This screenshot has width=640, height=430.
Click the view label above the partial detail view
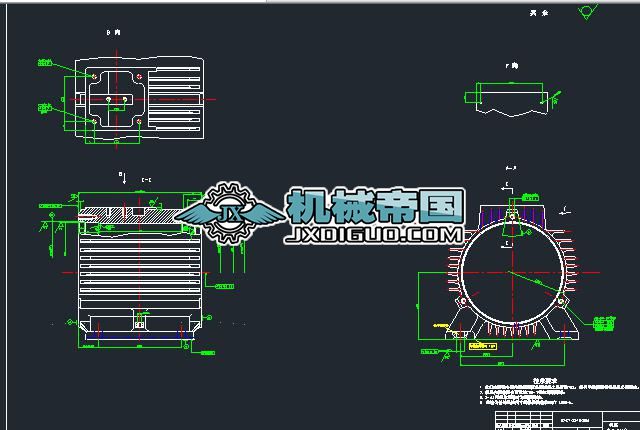click(511, 66)
